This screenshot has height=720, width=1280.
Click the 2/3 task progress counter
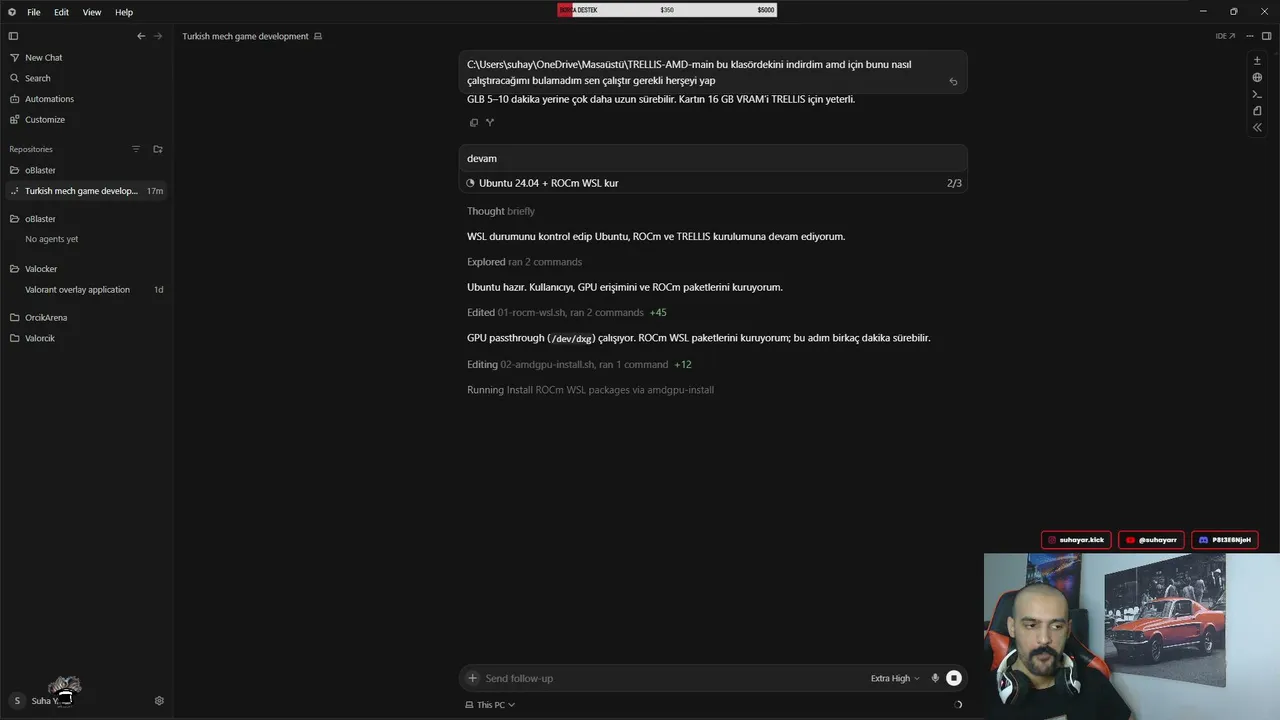954,183
